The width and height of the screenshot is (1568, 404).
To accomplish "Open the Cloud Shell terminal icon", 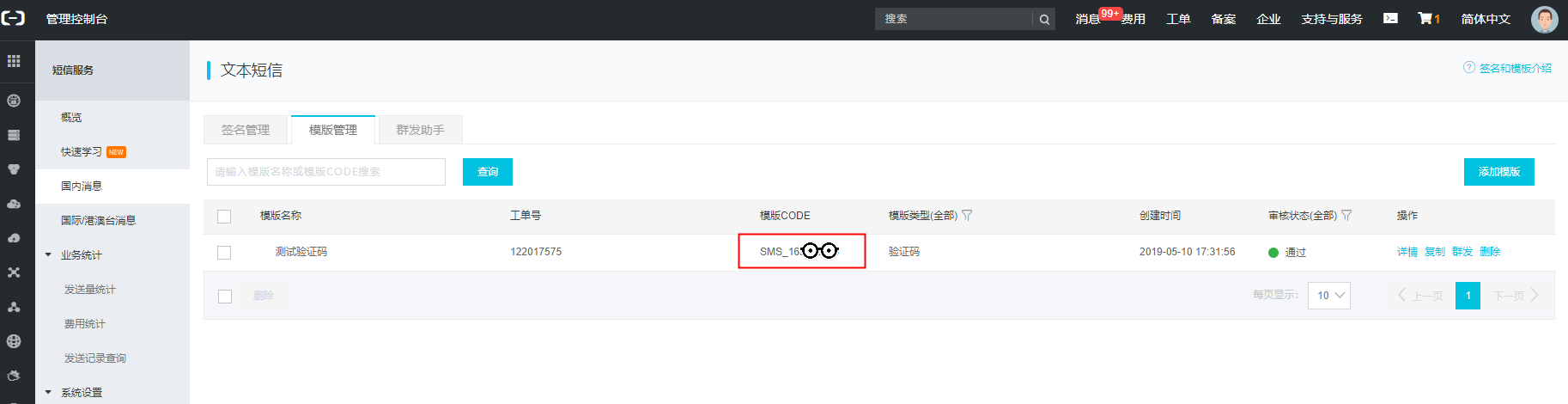I will point(1390,18).
